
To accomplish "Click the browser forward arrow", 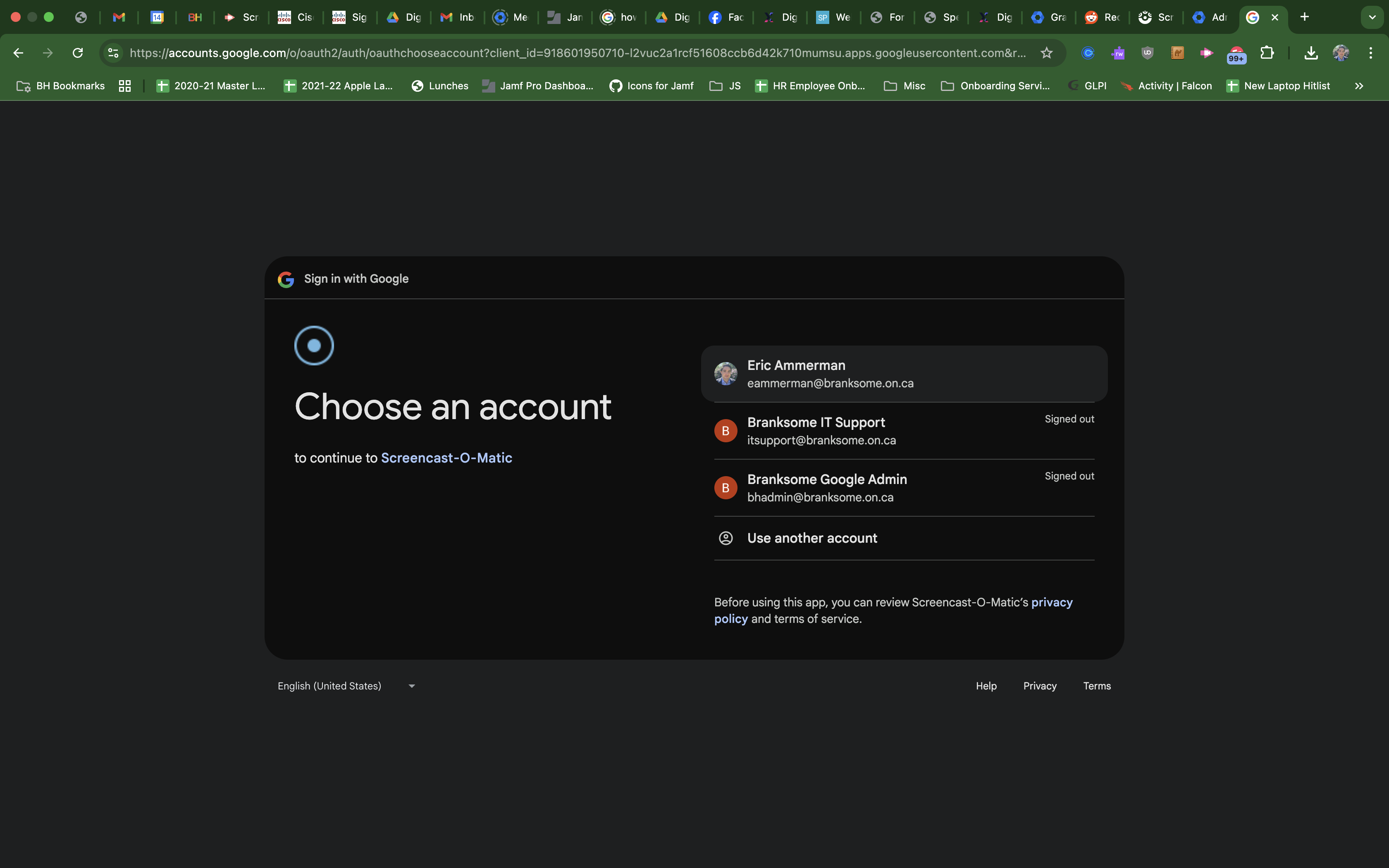I will pyautogui.click(x=48, y=53).
